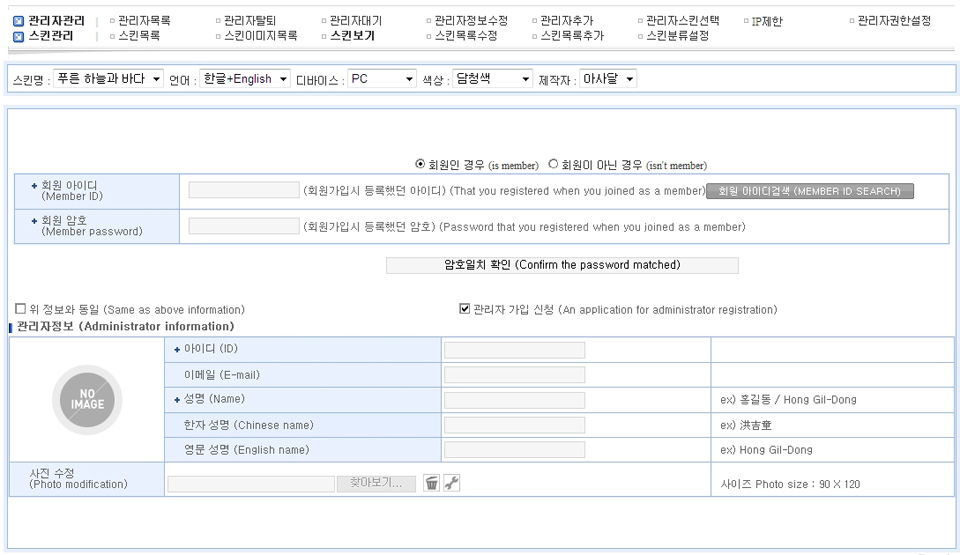This screenshot has width=960, height=555.
Task: Open the 제작자 creator dropdown
Action: (x=608, y=79)
